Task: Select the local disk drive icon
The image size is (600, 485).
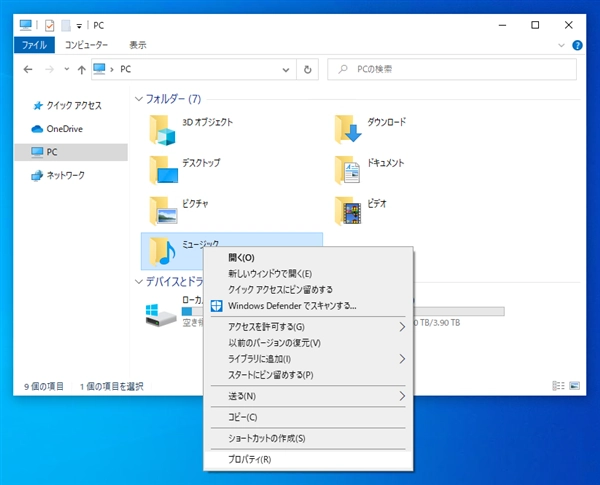Action: point(161,315)
